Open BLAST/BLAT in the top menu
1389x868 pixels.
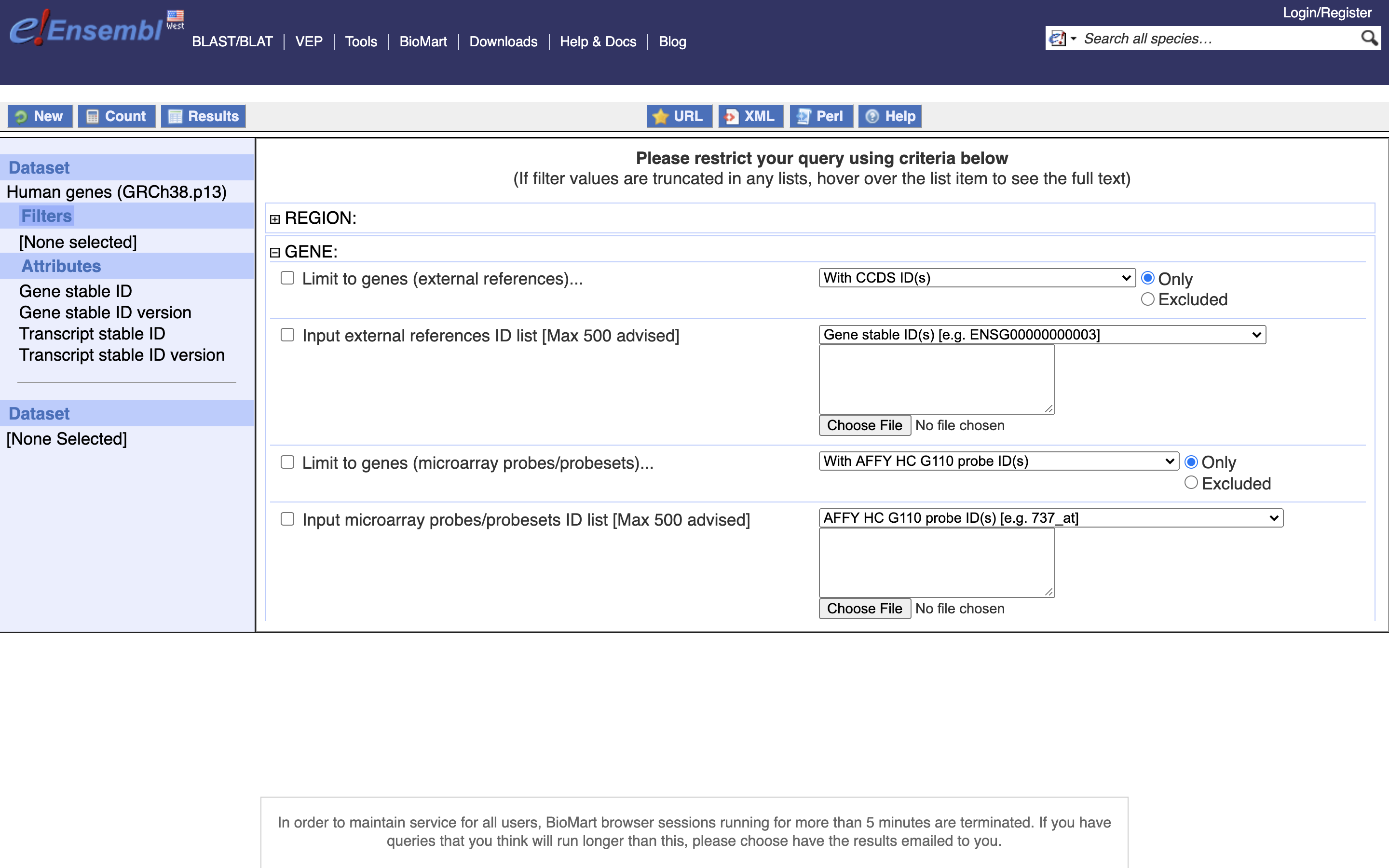(x=232, y=41)
